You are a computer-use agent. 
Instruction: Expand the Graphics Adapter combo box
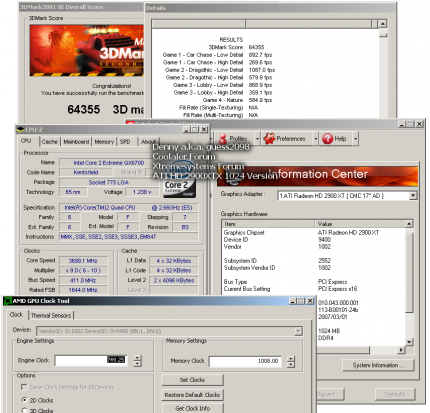click(413, 196)
